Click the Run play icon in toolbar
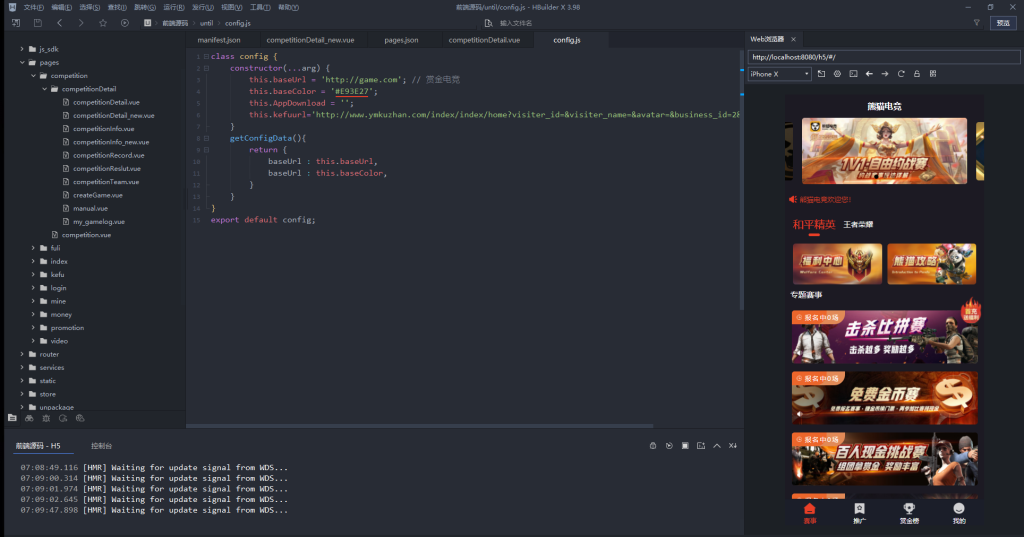 pos(124,22)
